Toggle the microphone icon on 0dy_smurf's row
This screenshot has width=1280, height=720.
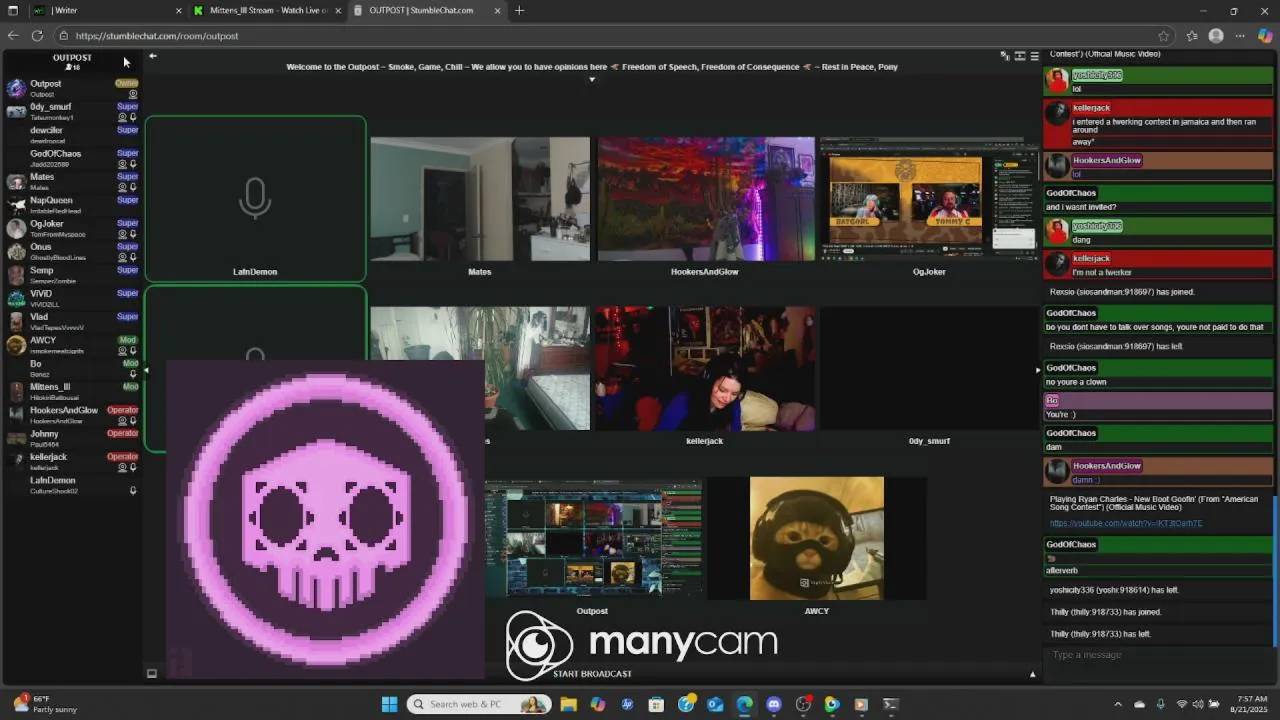(x=133, y=117)
